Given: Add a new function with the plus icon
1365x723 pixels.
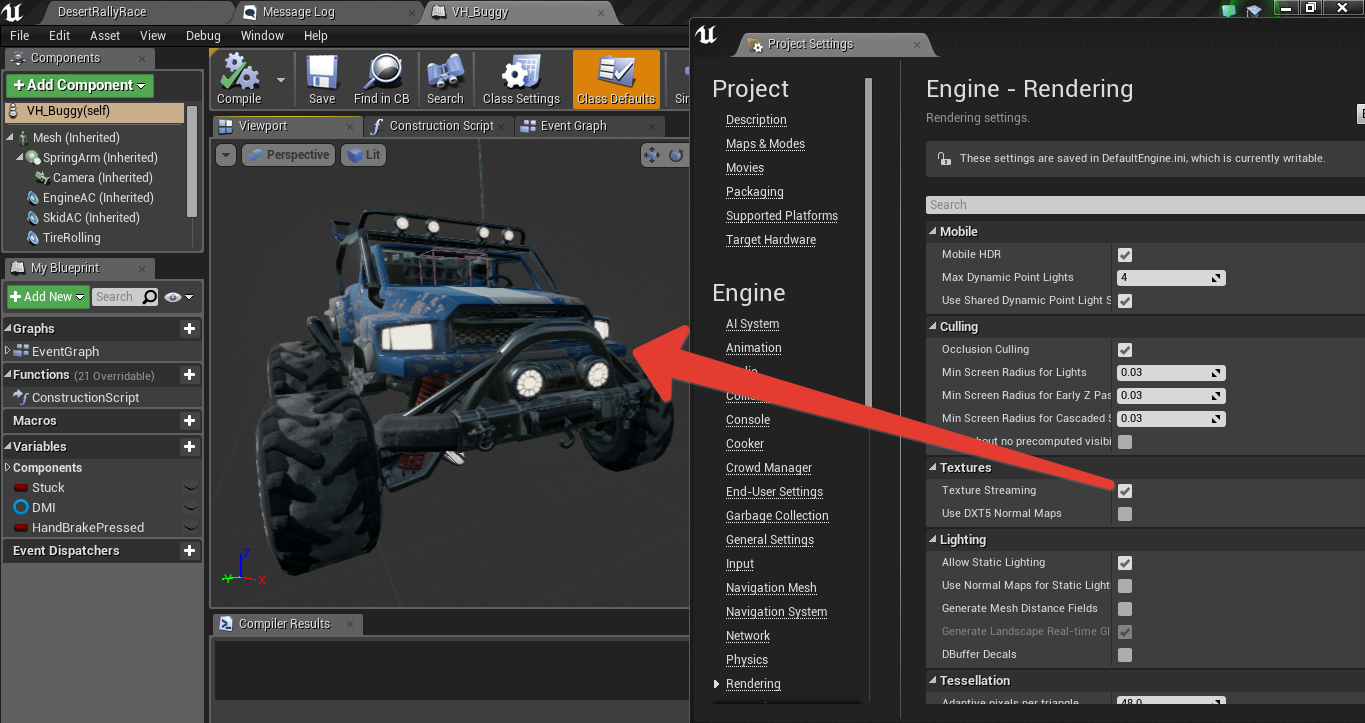Looking at the screenshot, I should [x=189, y=375].
